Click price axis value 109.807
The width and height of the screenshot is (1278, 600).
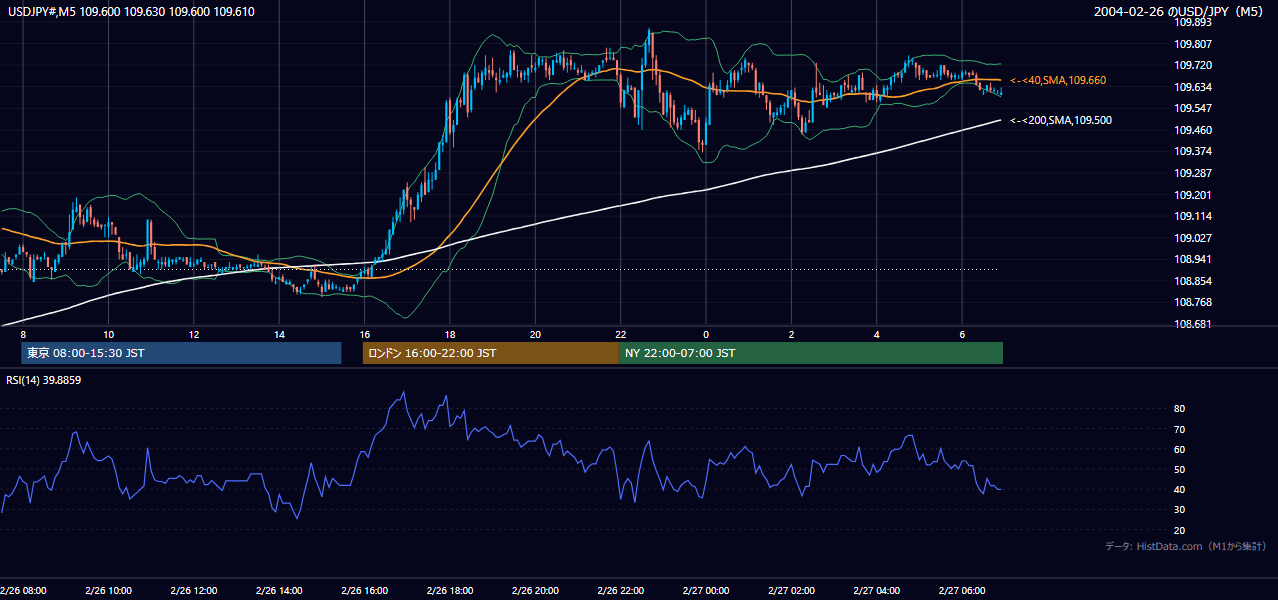(x=1193, y=44)
